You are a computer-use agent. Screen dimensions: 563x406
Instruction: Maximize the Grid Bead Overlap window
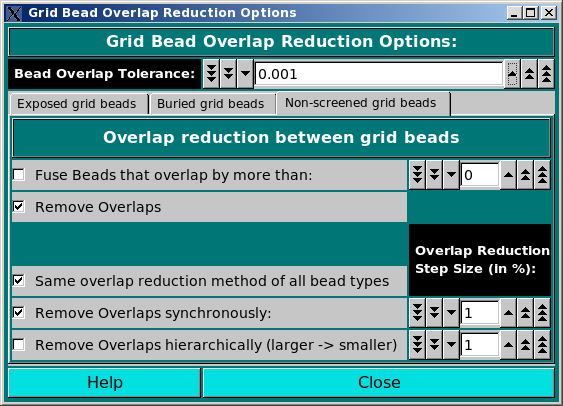click(x=531, y=13)
